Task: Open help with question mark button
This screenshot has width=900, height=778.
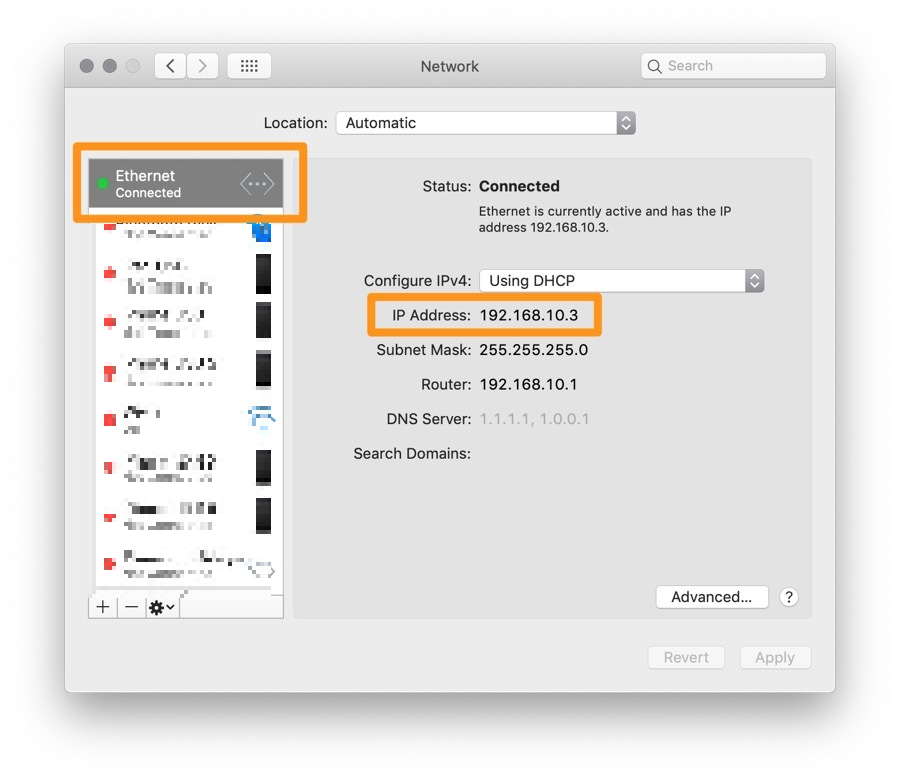Action: click(789, 597)
